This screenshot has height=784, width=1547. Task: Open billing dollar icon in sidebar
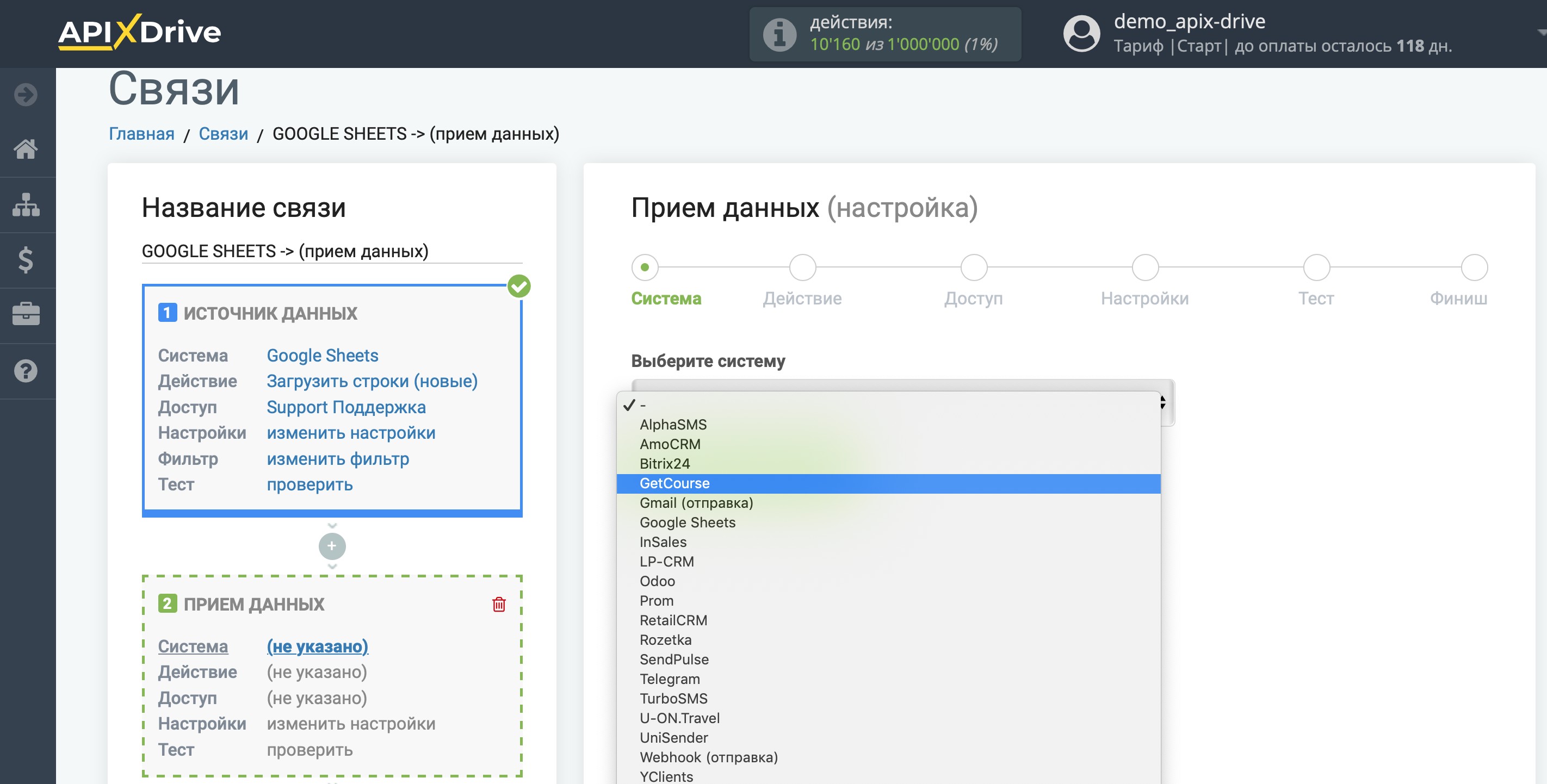point(26,260)
